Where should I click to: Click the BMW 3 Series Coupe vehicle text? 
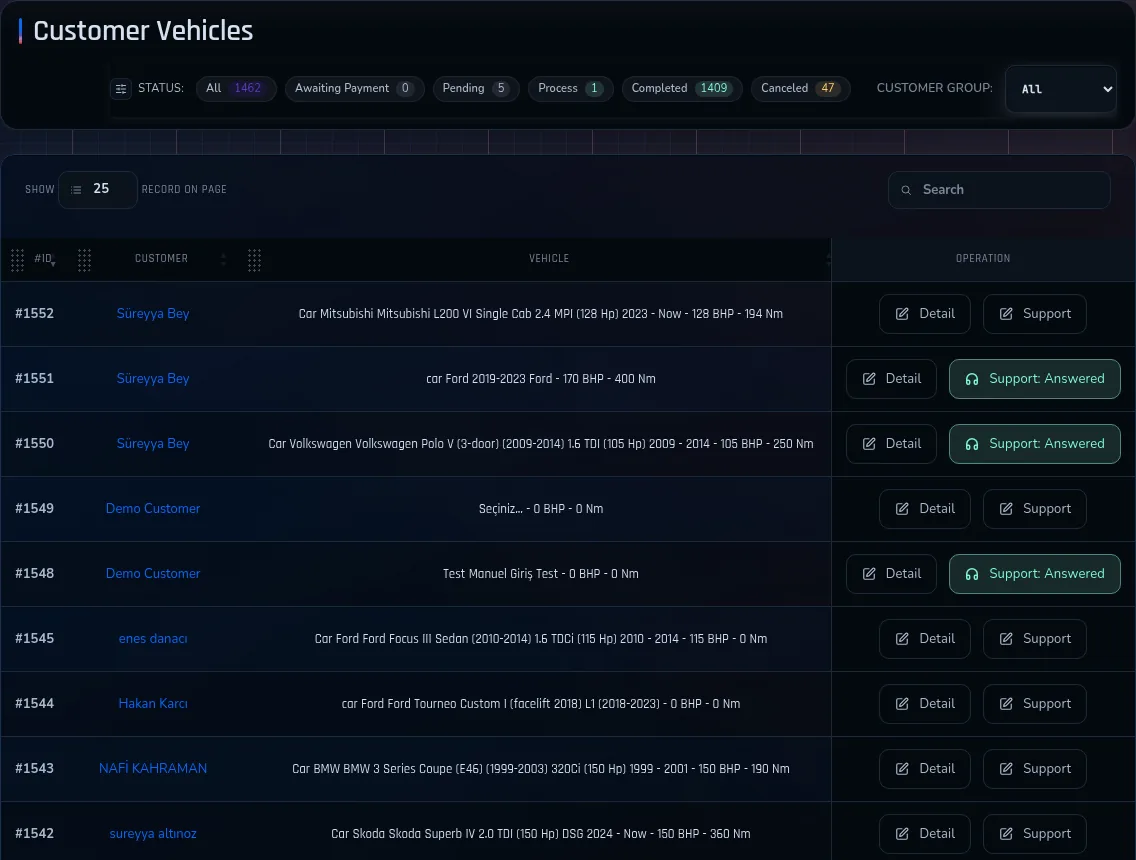pos(540,769)
